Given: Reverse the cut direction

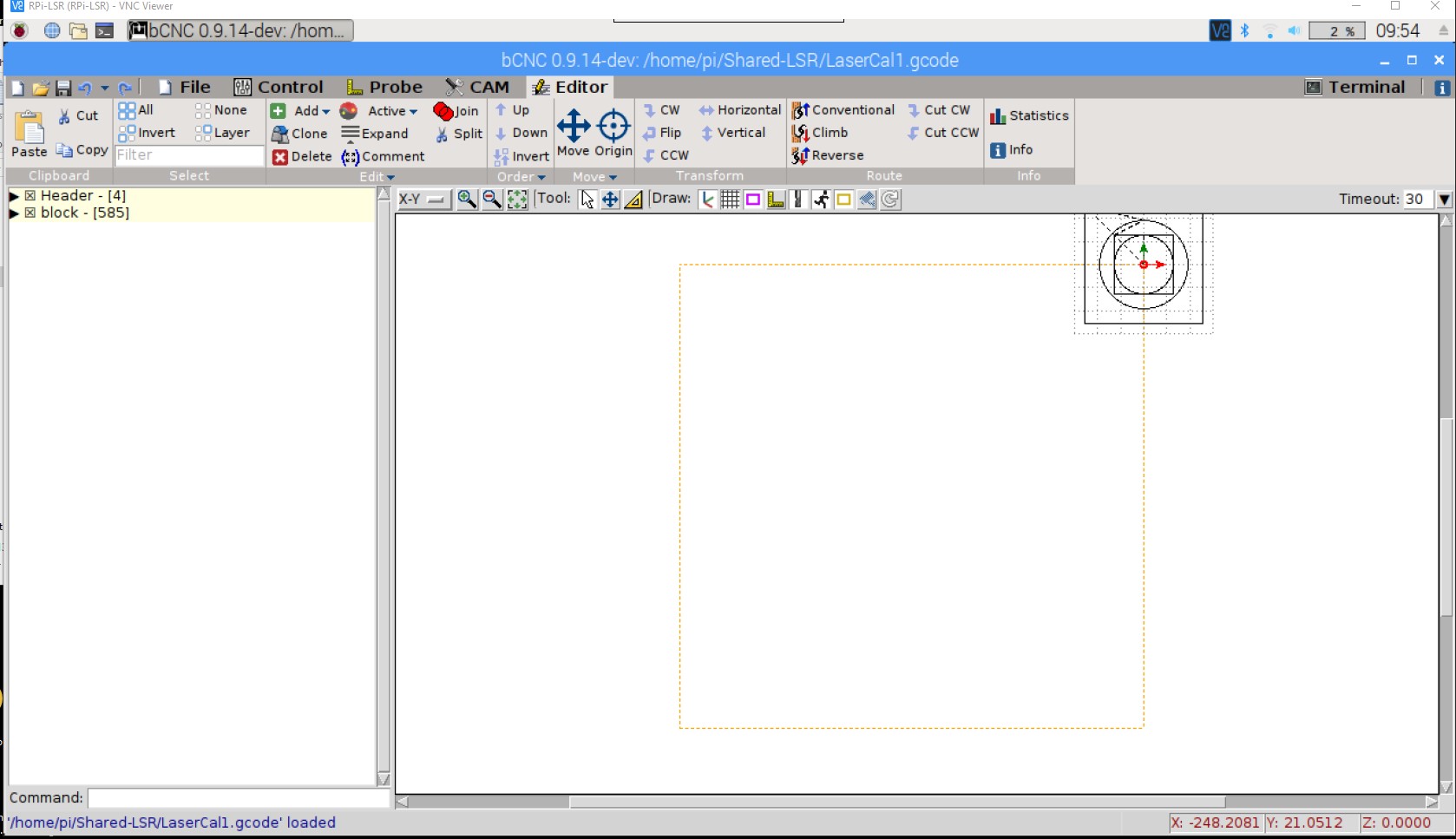Looking at the screenshot, I should pyautogui.click(x=827, y=155).
